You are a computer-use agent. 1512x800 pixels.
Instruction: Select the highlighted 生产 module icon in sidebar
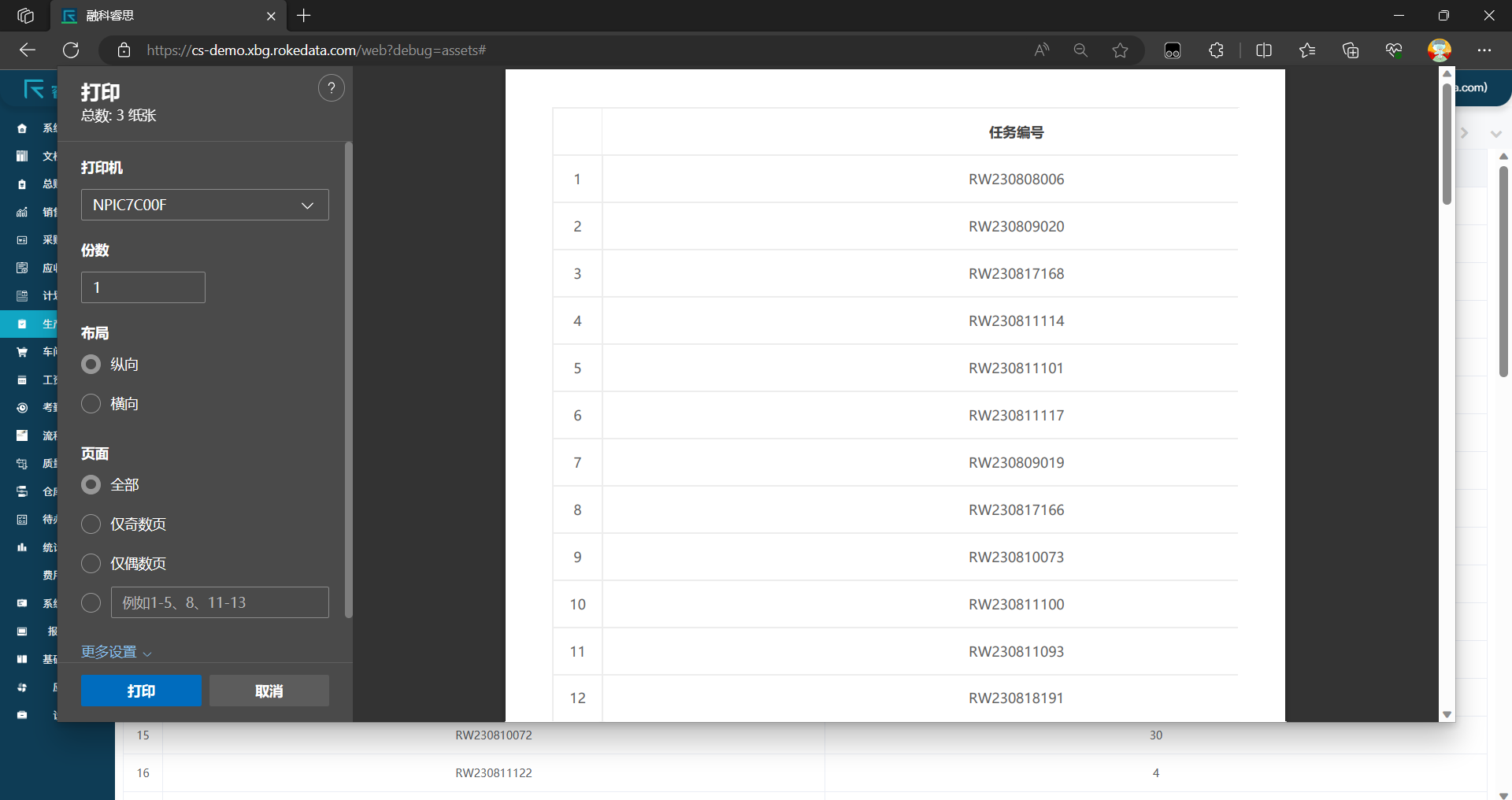21,324
